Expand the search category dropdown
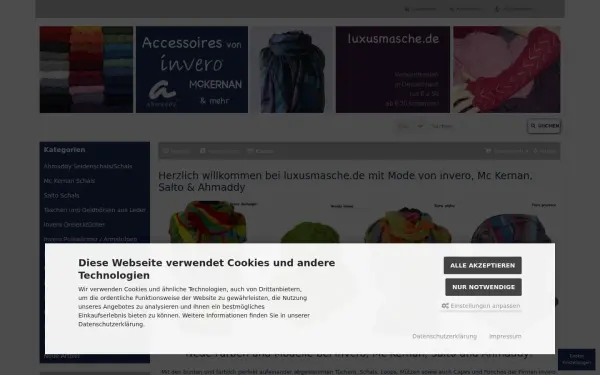 410,126
